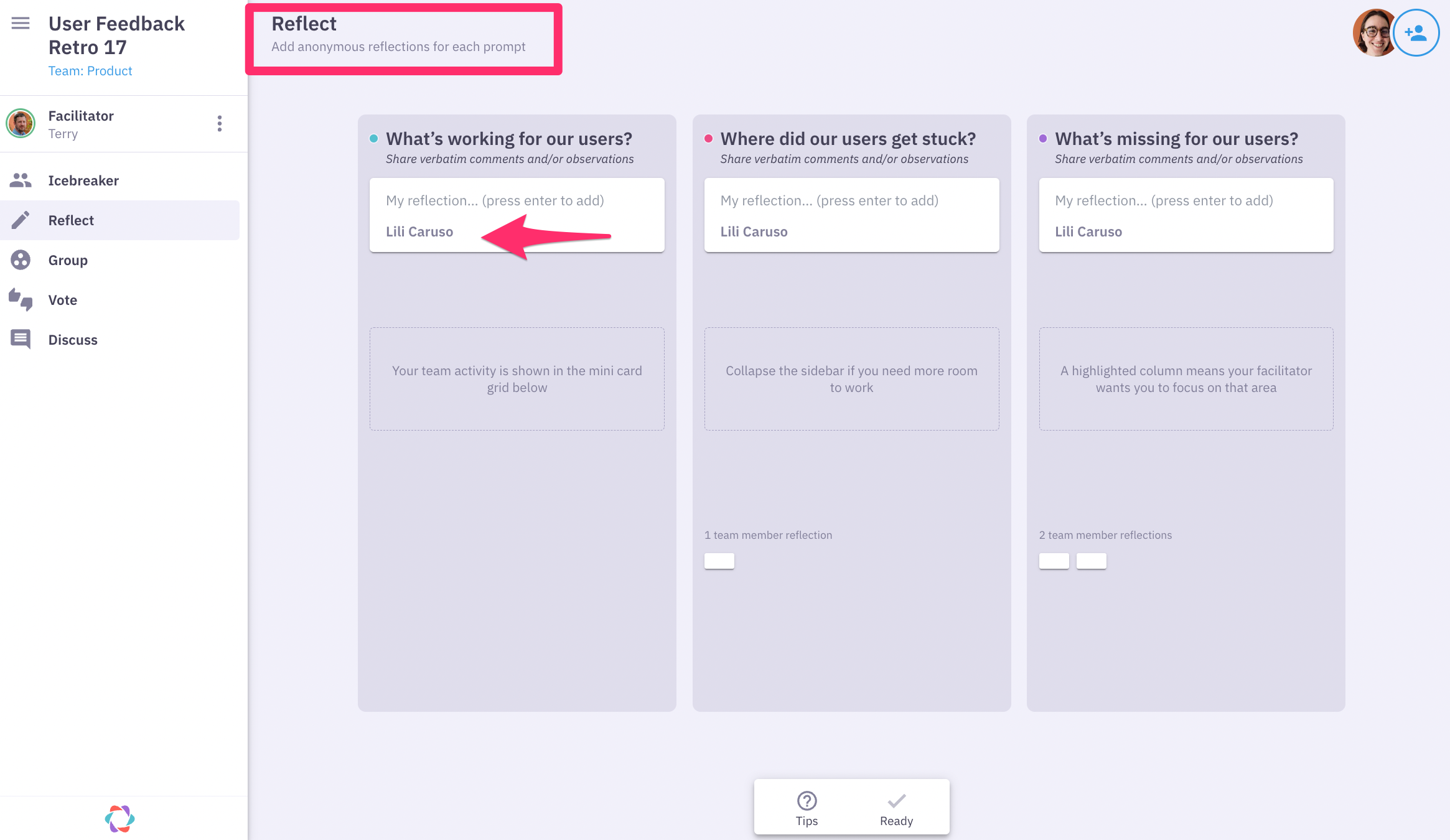Click the mini card below Where did users get stuck

pyautogui.click(x=719, y=560)
